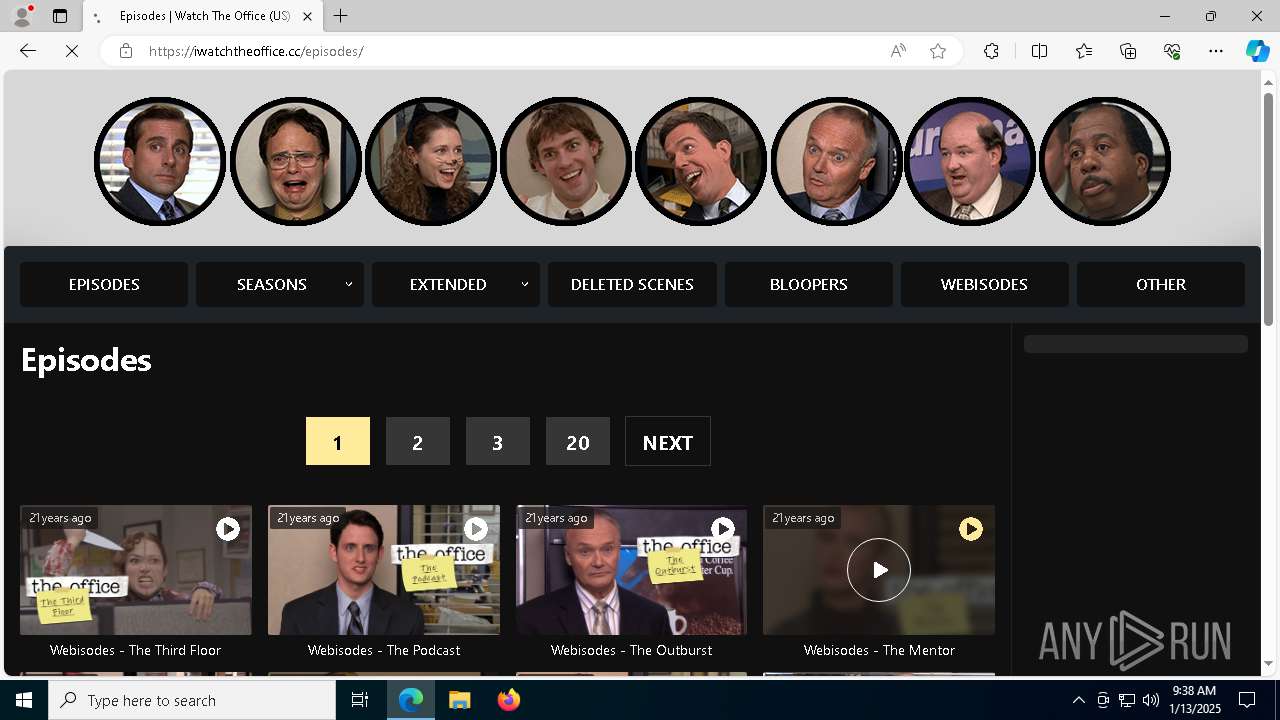
Task: Open the BLOOPERS menu item
Action: tap(808, 285)
